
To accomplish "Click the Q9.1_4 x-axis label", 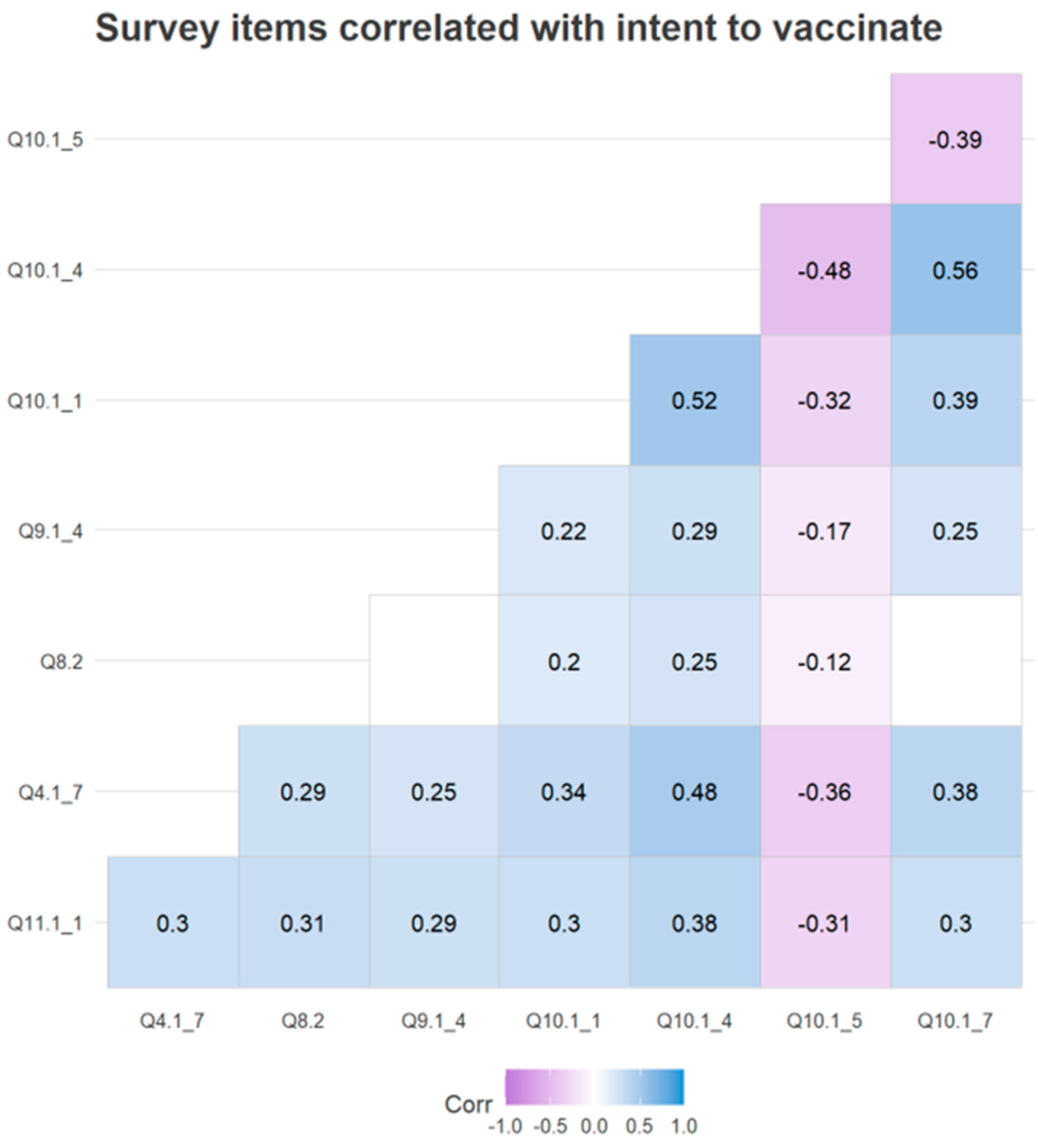I will [x=434, y=1020].
